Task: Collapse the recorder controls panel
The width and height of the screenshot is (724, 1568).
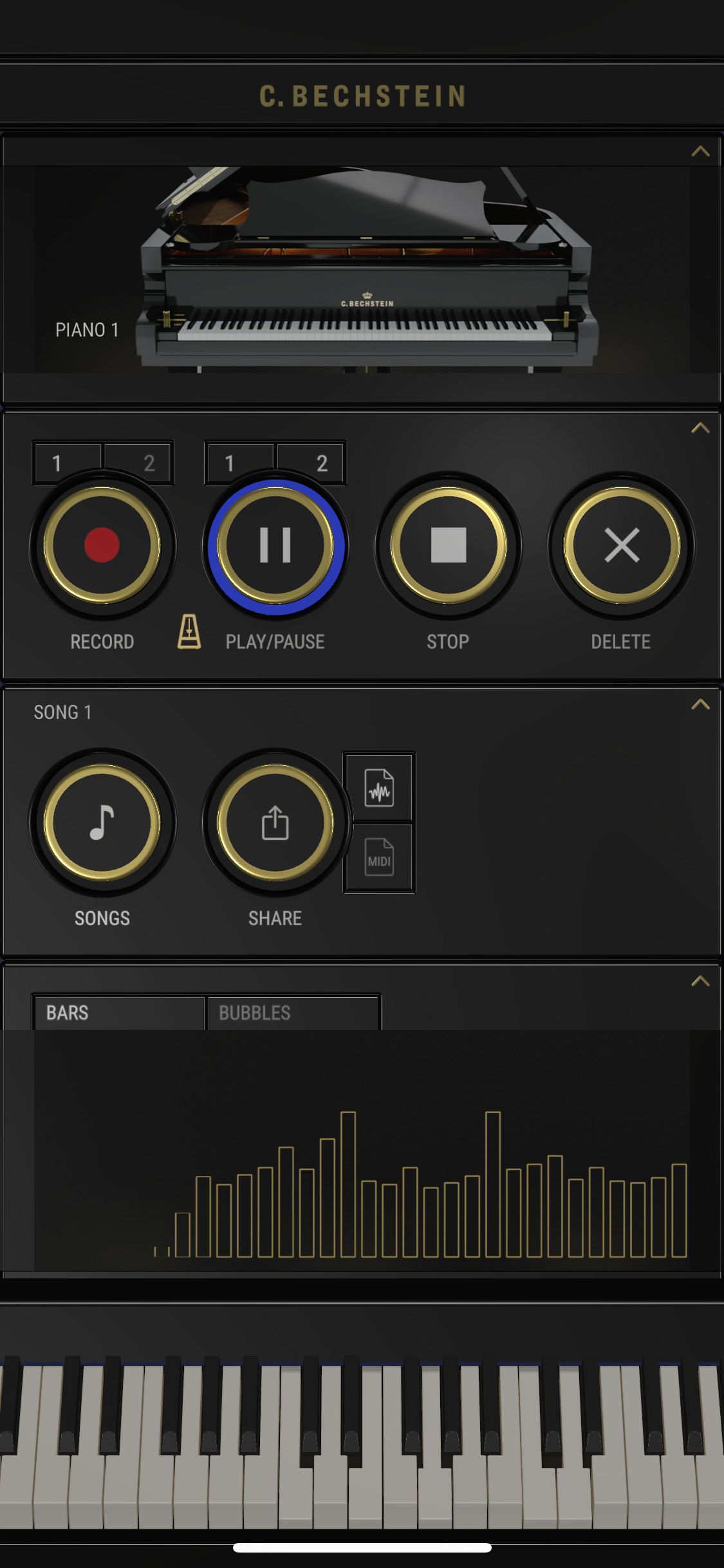Action: click(x=700, y=428)
